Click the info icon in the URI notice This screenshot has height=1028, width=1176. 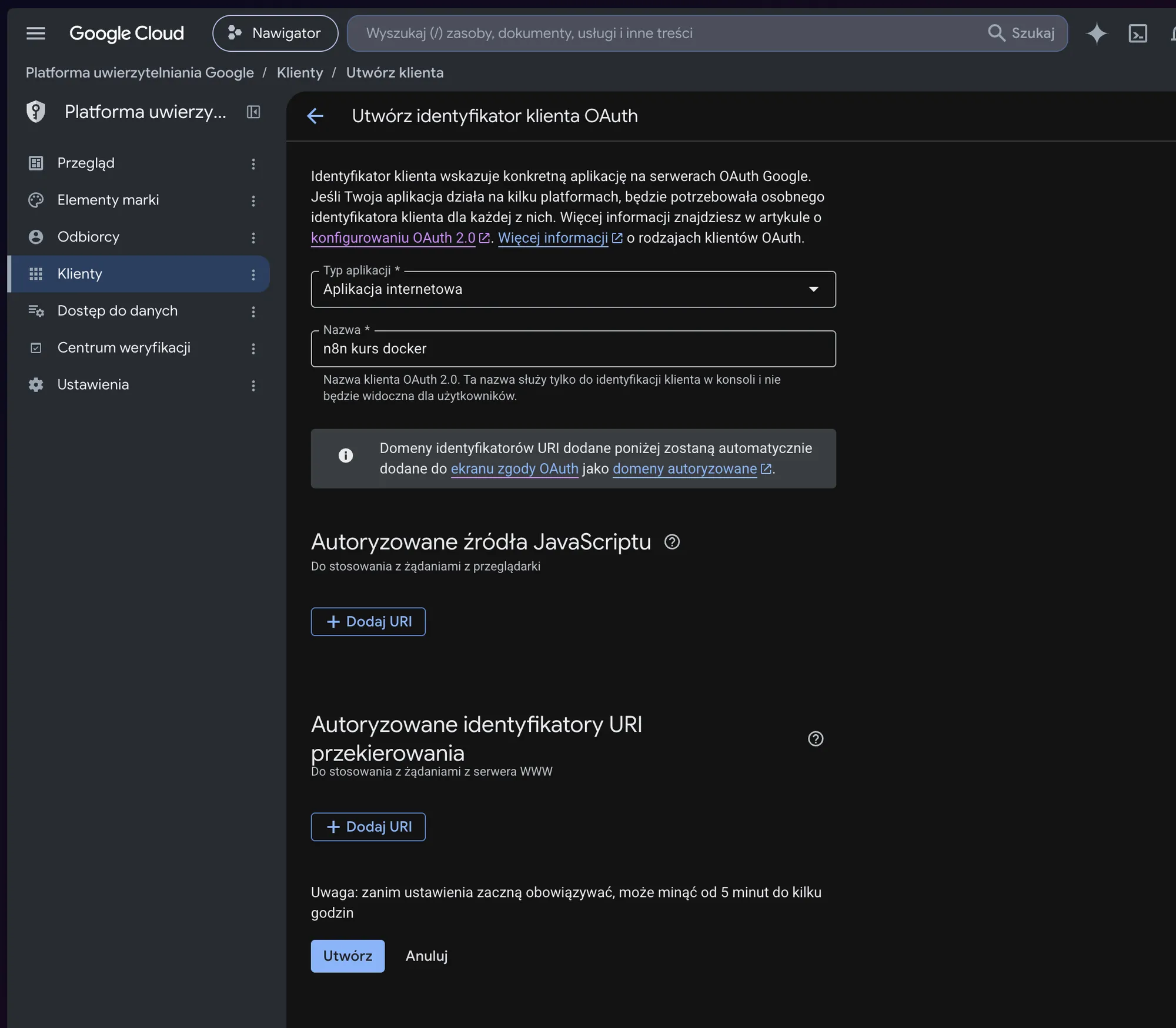(x=346, y=456)
